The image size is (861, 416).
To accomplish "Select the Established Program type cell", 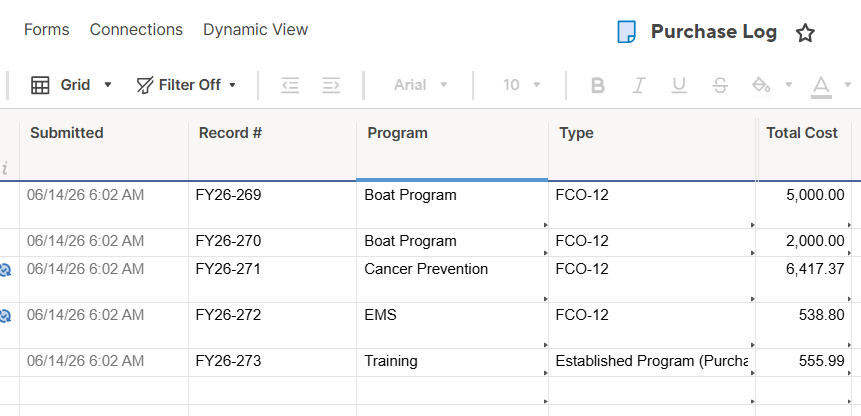I will 652,363.
